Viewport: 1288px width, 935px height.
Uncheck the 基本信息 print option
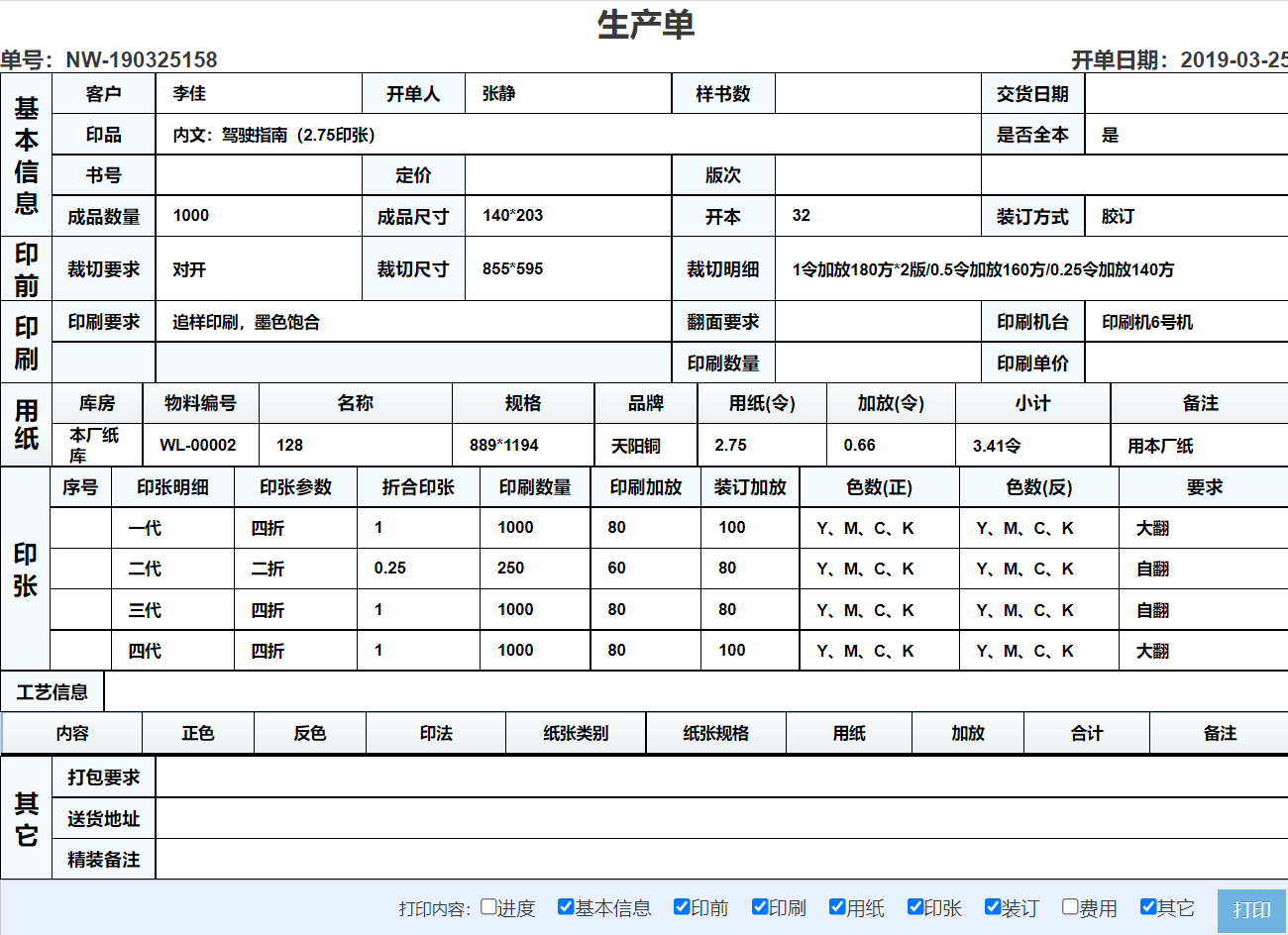point(565,907)
